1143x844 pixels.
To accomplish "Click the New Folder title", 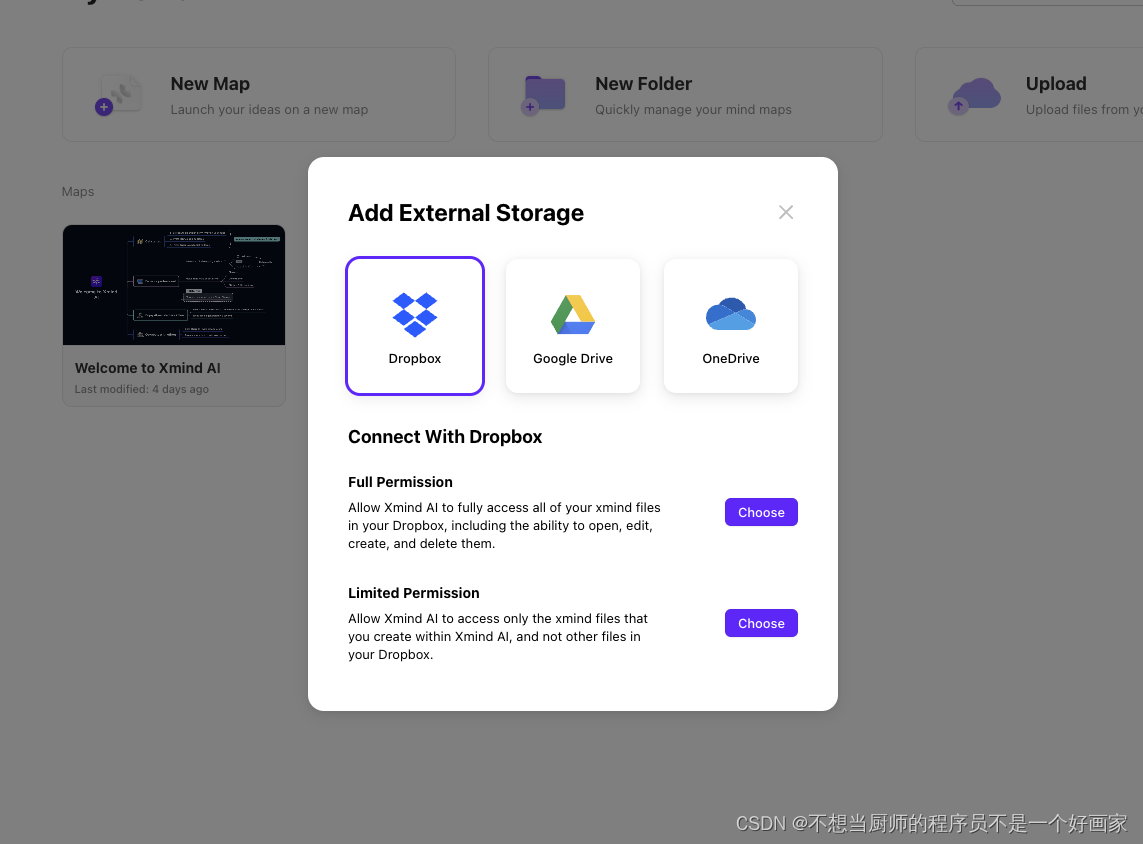I will 644,84.
